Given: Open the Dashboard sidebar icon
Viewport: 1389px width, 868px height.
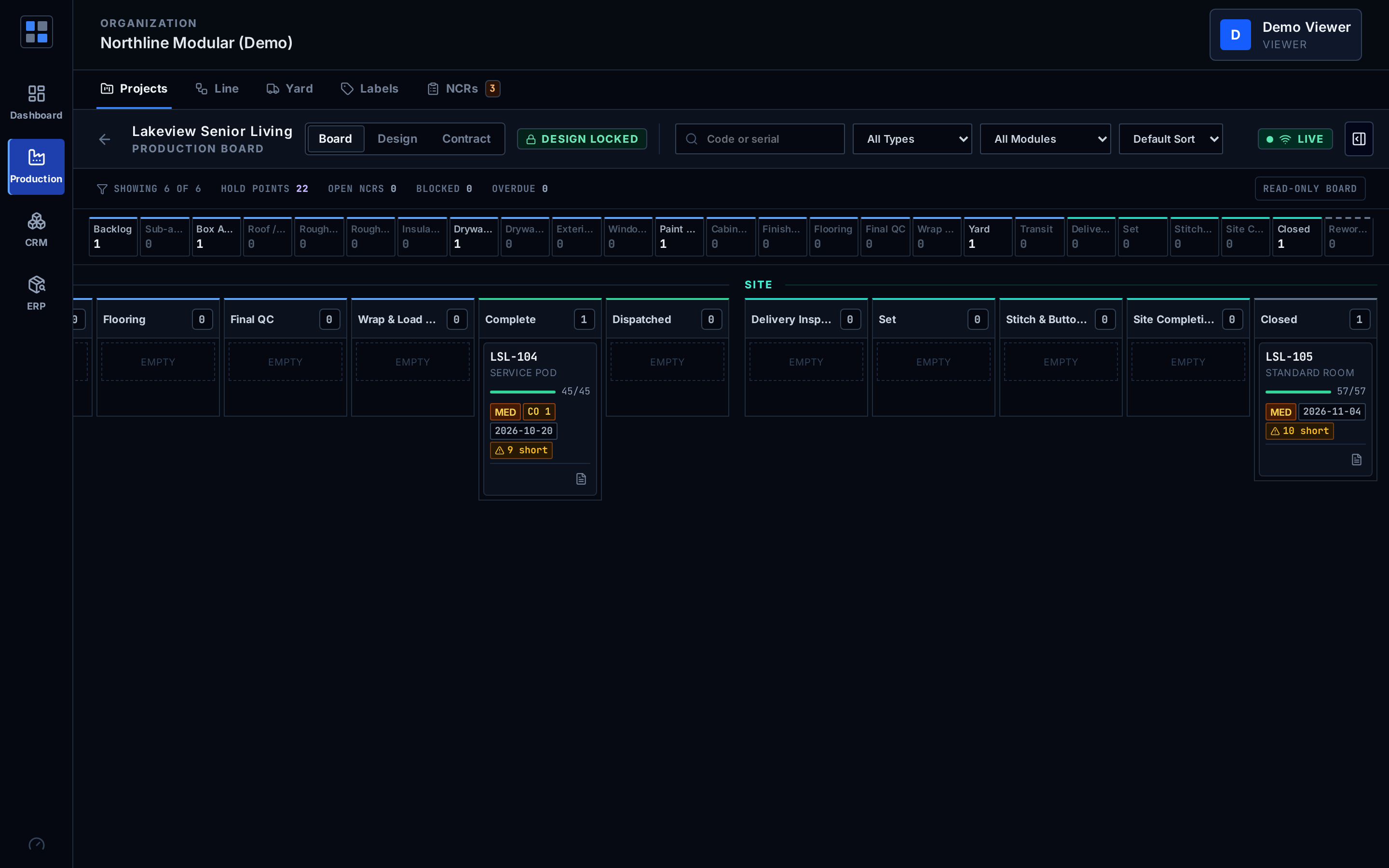Looking at the screenshot, I should point(36,102).
